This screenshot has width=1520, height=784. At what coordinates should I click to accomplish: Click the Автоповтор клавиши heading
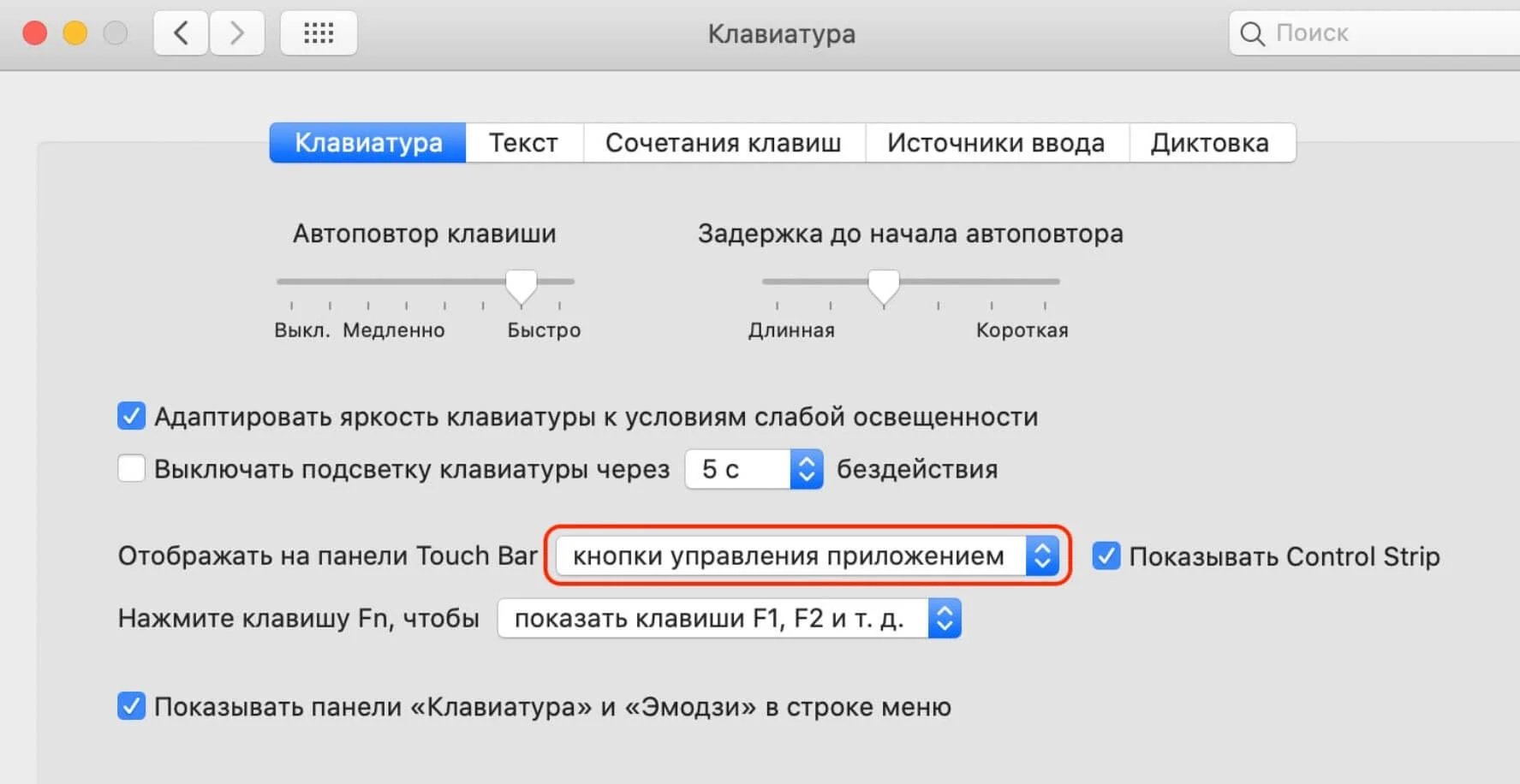coord(425,234)
